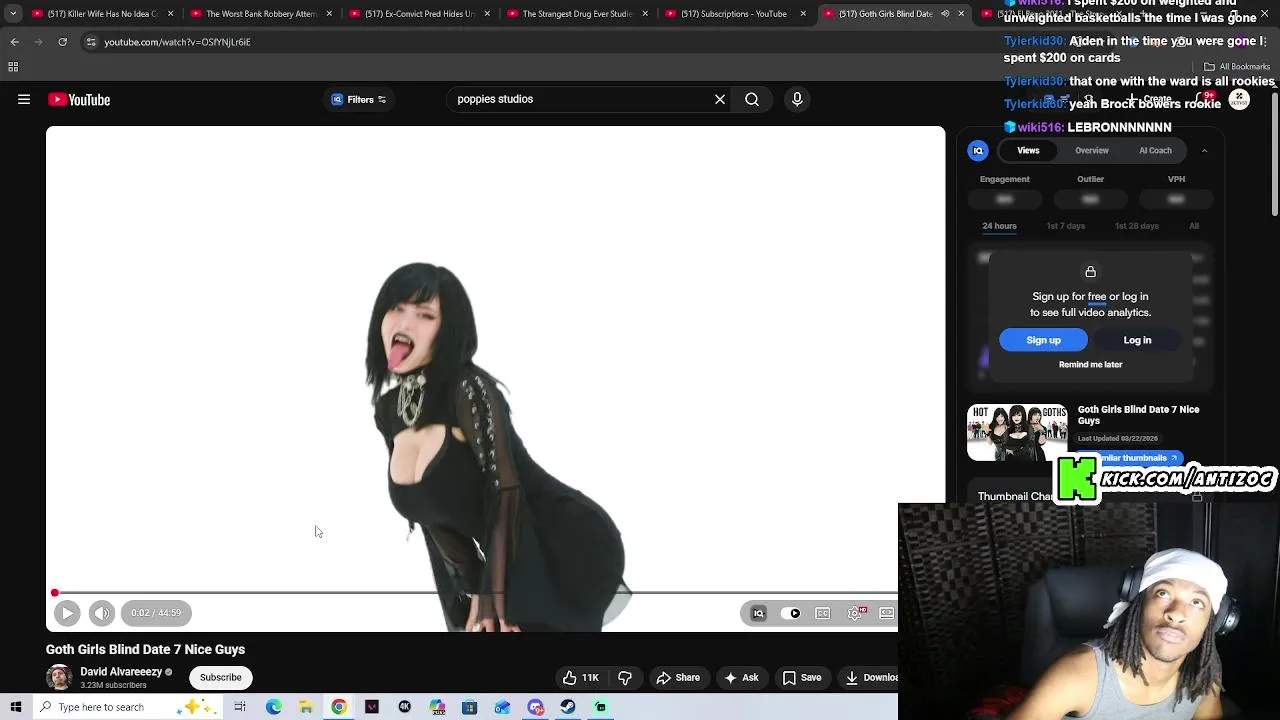1280x720 pixels.
Task: Follow the free link in the signup text
Action: pos(1097,297)
